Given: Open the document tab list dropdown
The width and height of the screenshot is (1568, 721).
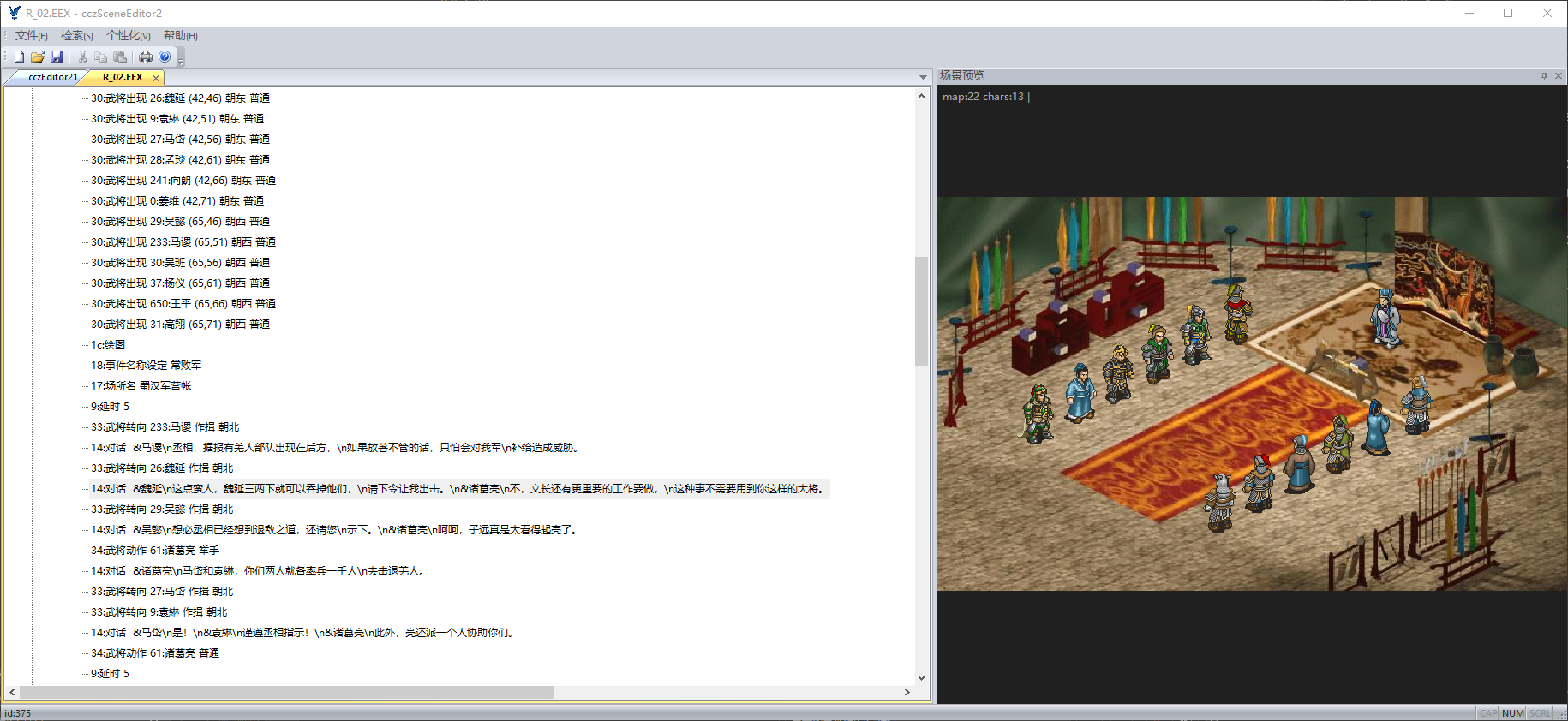Looking at the screenshot, I should (923, 77).
